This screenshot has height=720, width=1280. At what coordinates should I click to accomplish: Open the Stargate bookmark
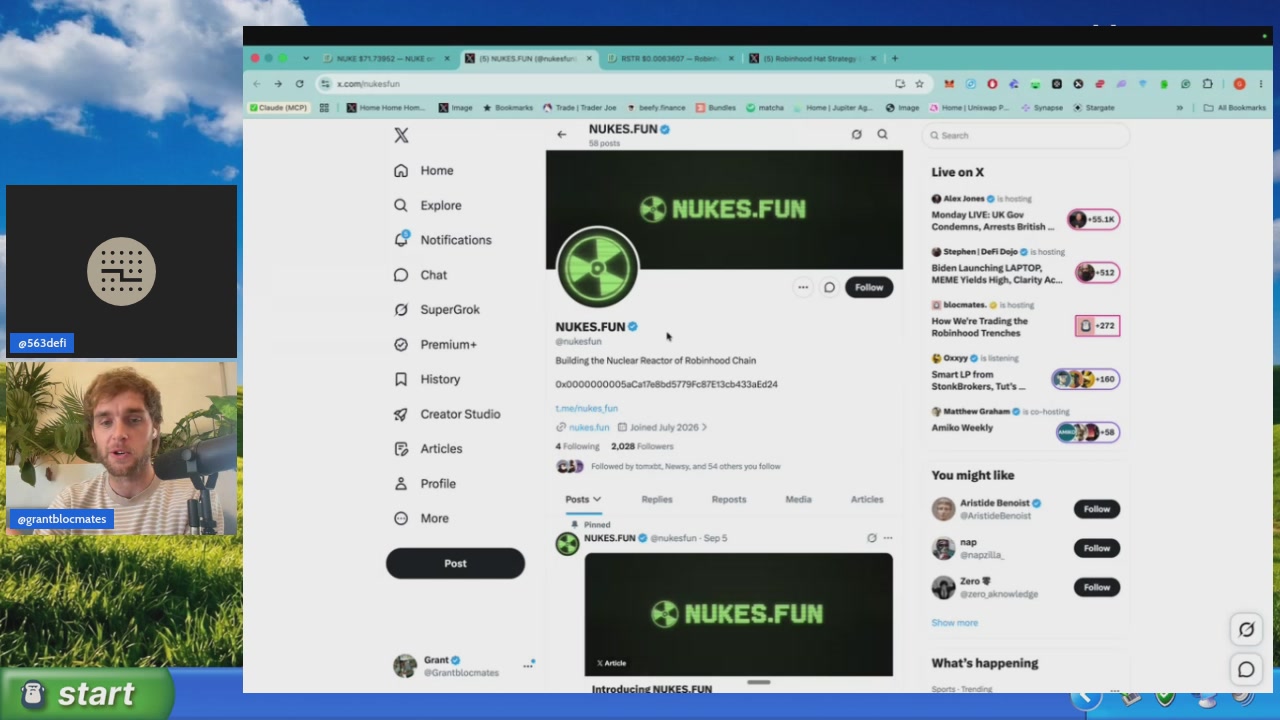1093,108
